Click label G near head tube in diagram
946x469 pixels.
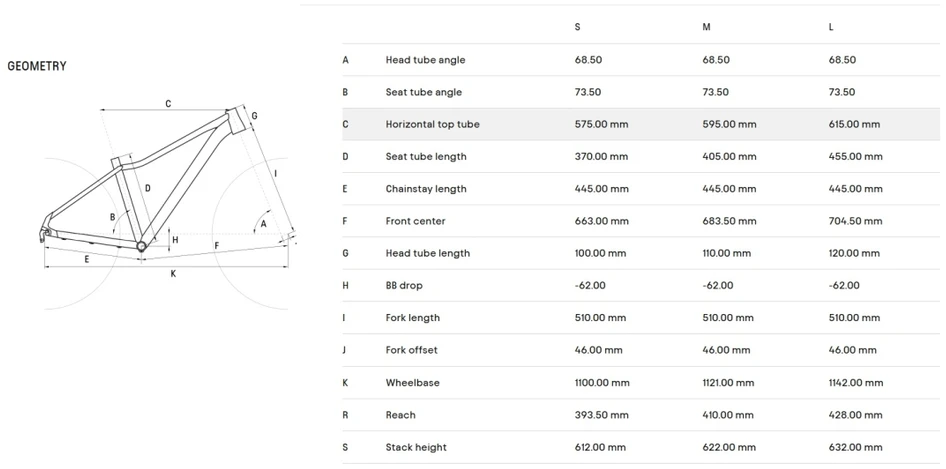click(255, 115)
